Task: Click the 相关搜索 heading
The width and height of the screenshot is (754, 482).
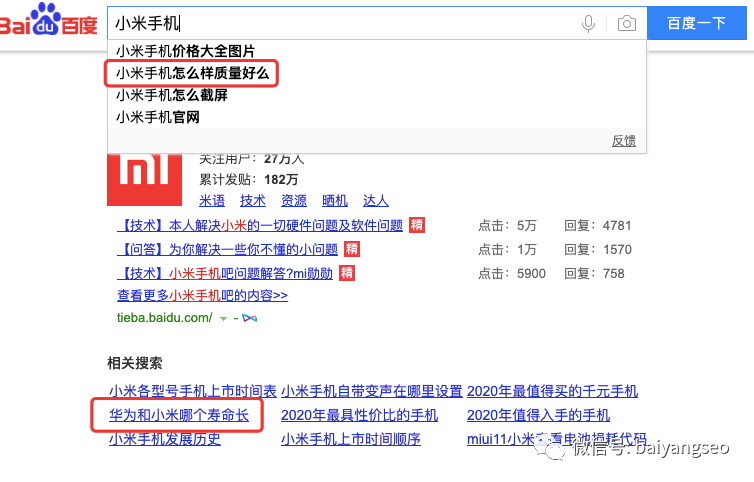Action: pyautogui.click(x=135, y=363)
